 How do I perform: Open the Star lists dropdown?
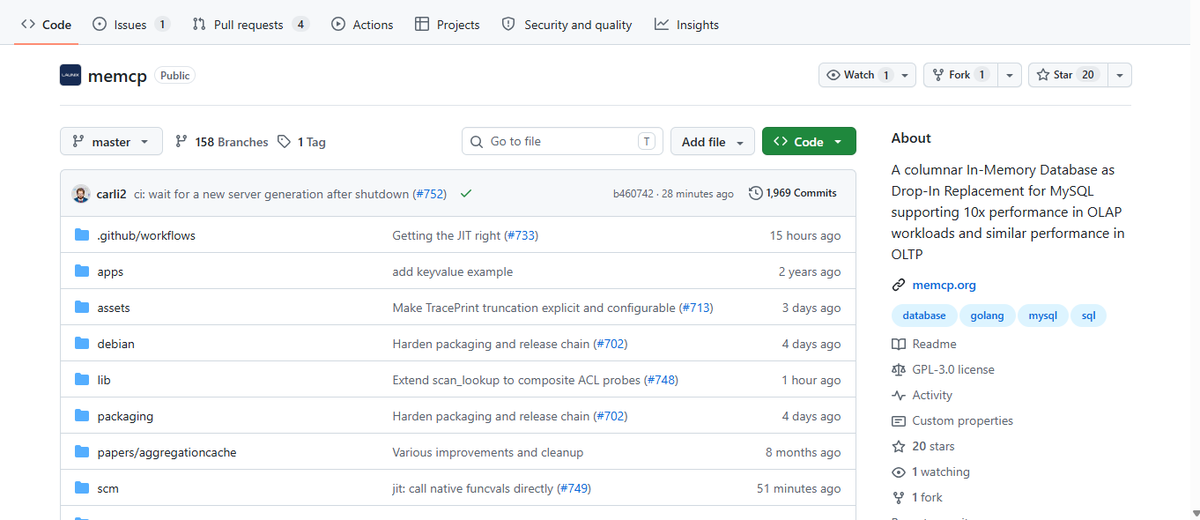pyautogui.click(x=1118, y=75)
